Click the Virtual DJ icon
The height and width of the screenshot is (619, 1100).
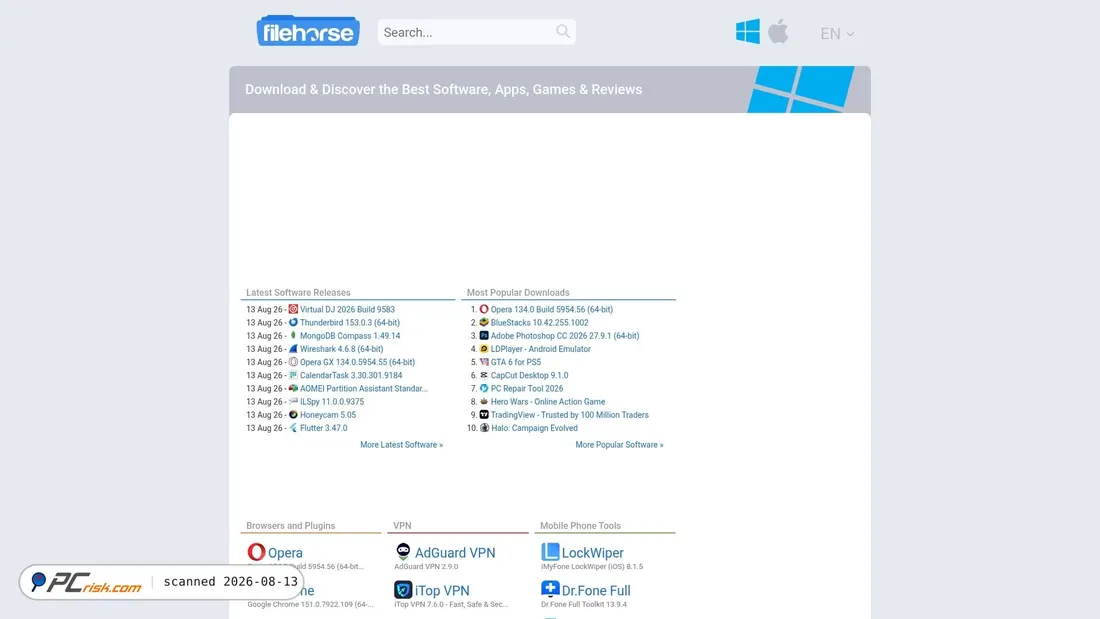point(293,309)
